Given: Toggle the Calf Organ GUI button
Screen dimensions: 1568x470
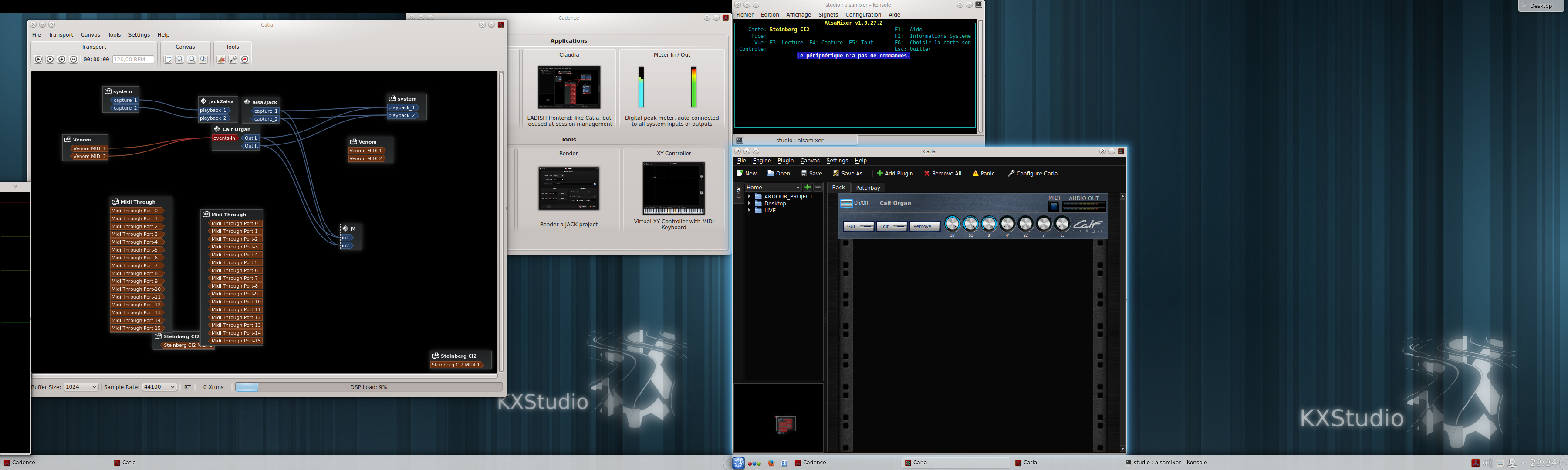Looking at the screenshot, I should [x=858, y=226].
